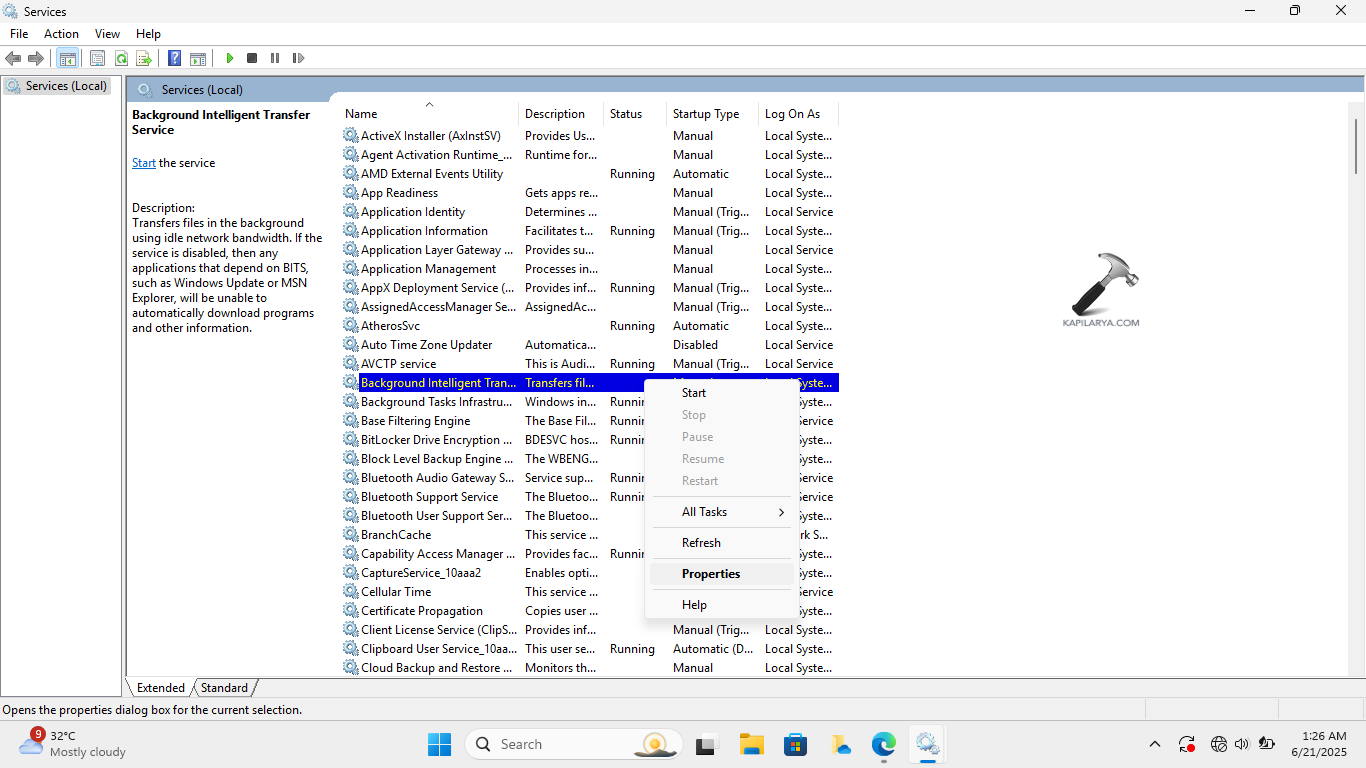Image resolution: width=1366 pixels, height=768 pixels.
Task: Toggle the Show/Hide Action Pane icon
Action: [198, 58]
